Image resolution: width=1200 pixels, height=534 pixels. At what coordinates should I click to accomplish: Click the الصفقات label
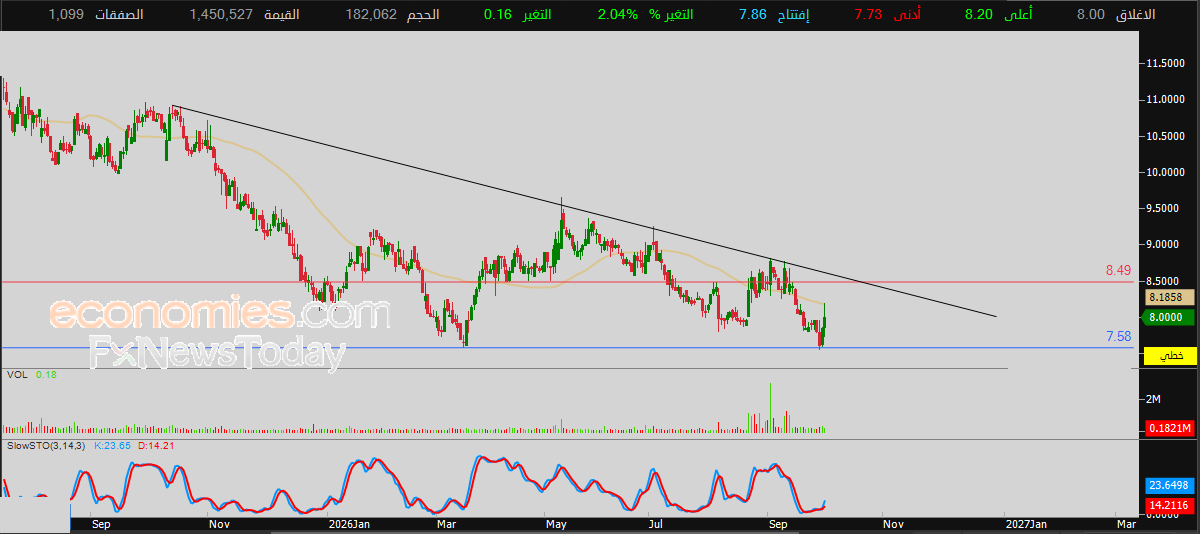click(119, 15)
